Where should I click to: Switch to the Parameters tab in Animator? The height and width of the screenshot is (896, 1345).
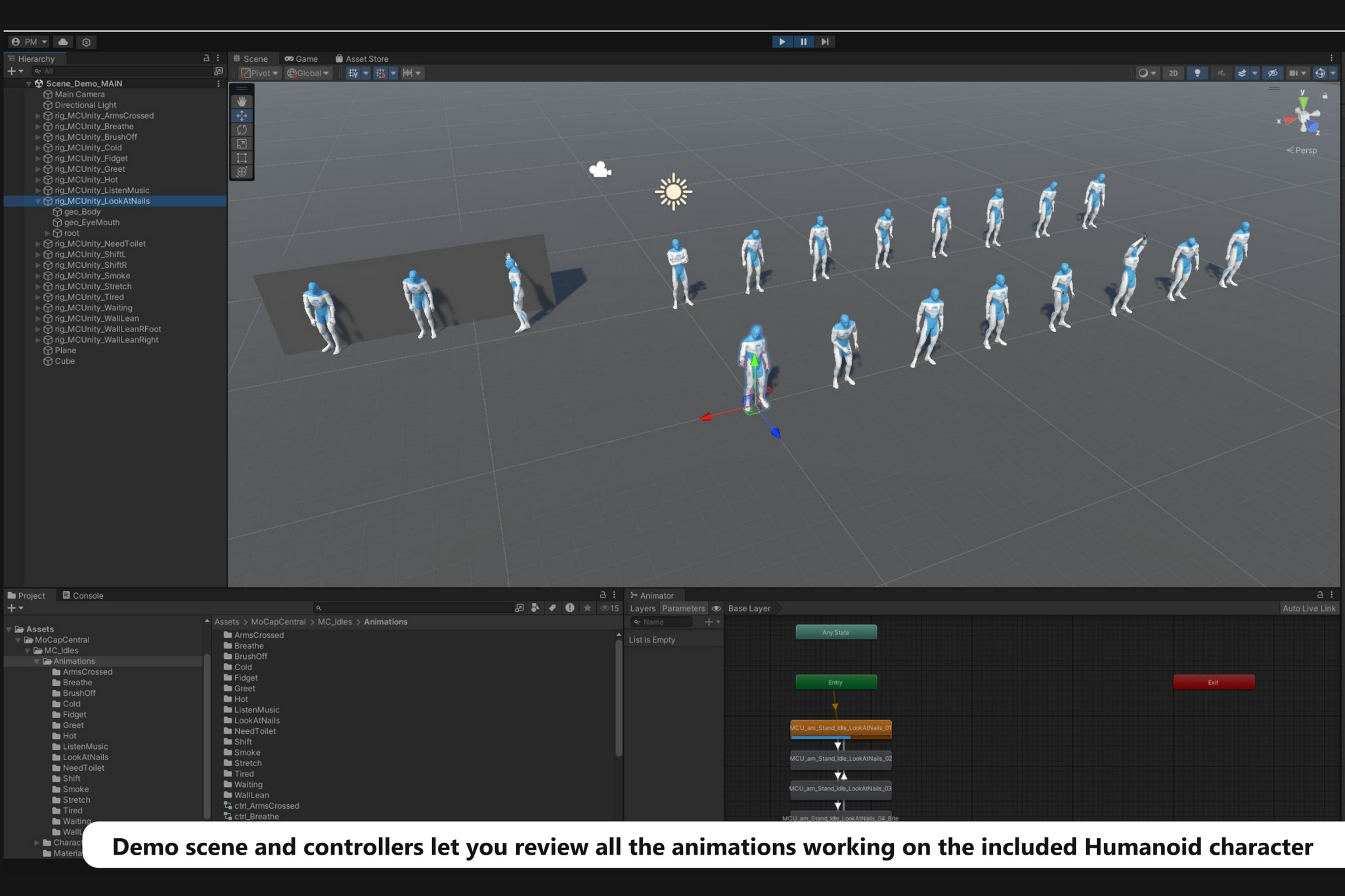[684, 608]
